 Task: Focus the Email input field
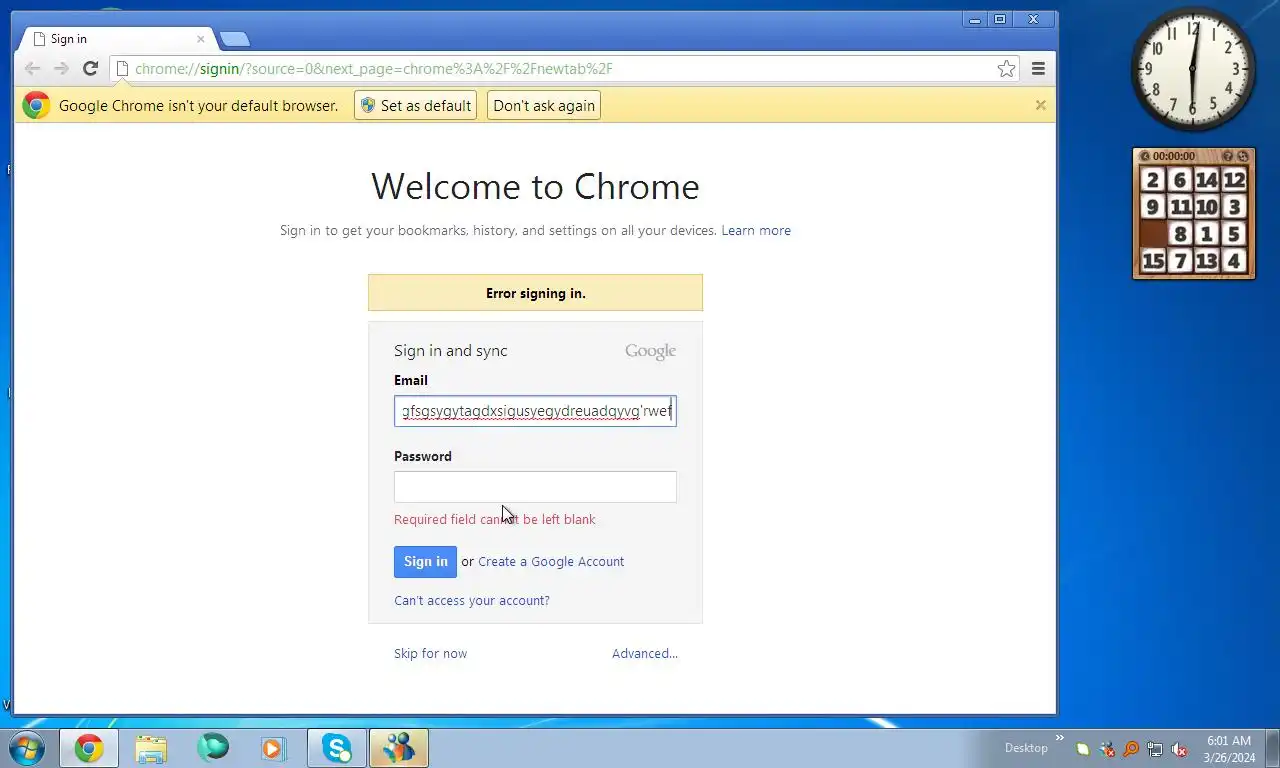pyautogui.click(x=535, y=411)
